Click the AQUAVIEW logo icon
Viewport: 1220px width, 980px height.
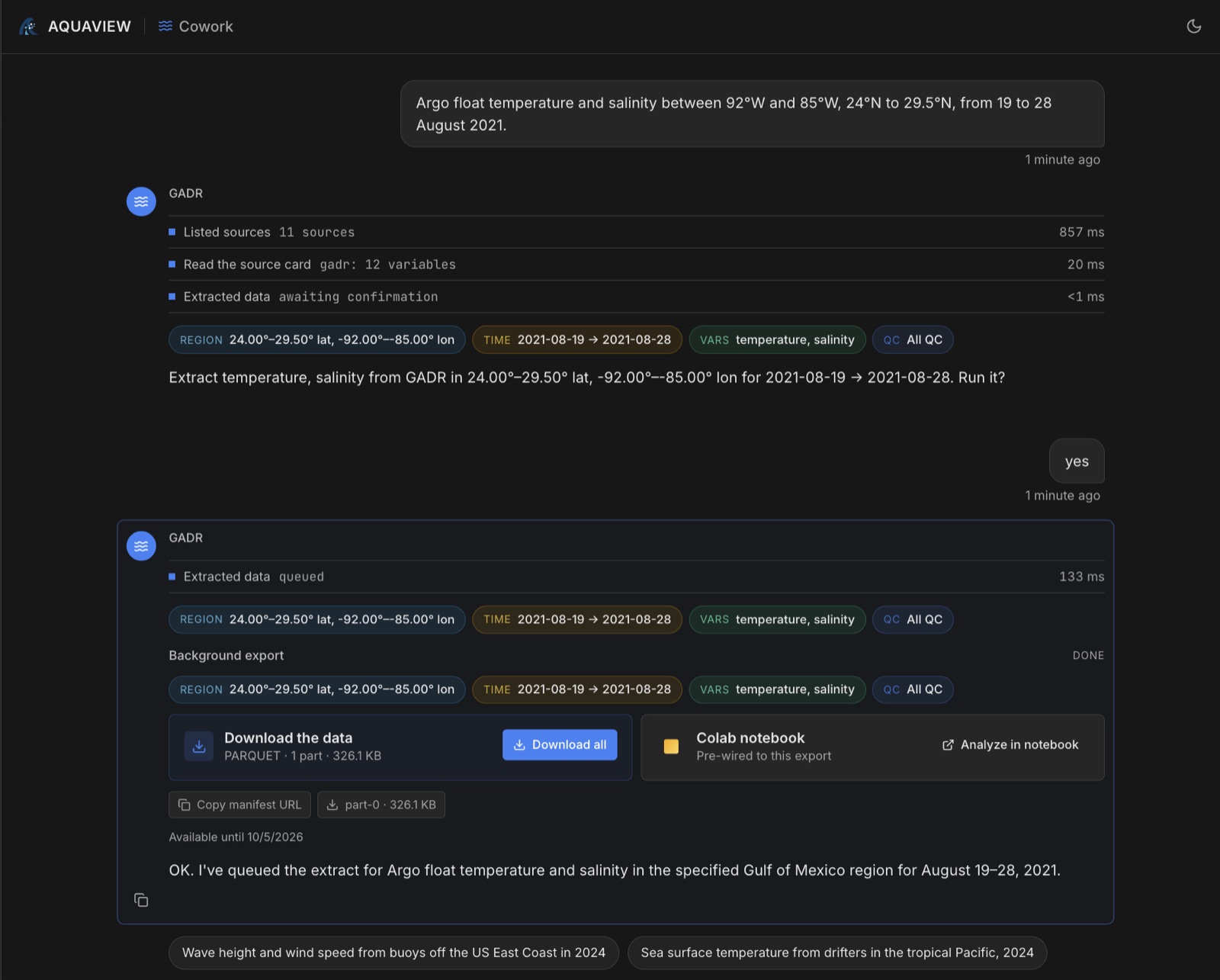click(28, 27)
